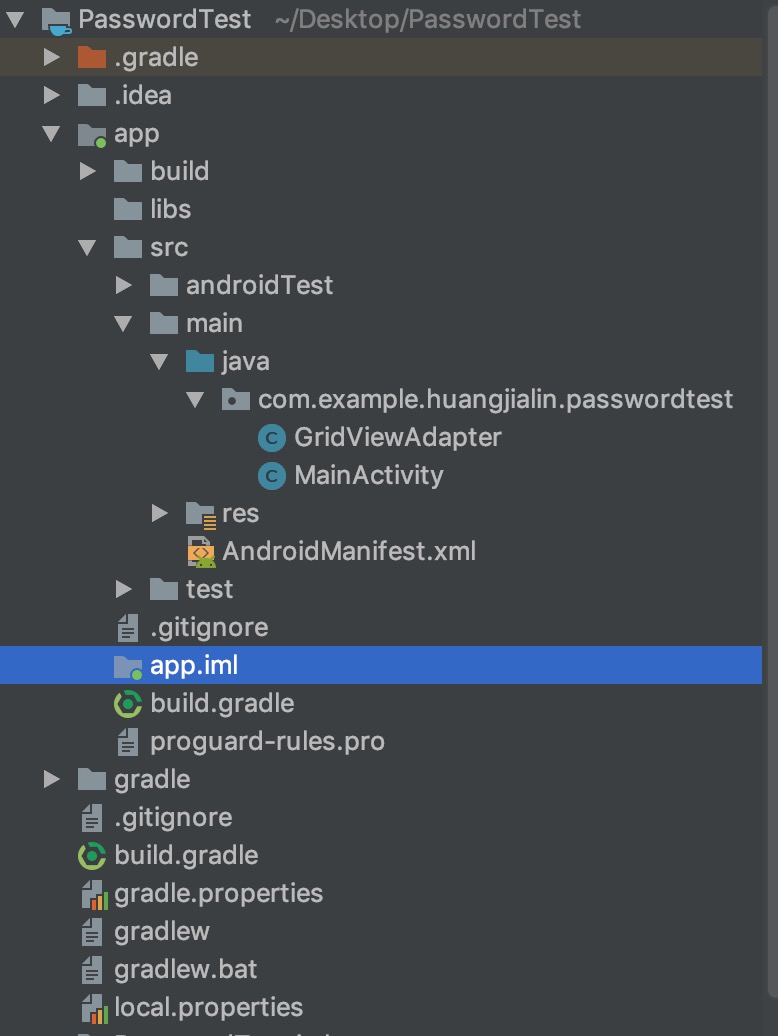Click the gradle.properties file icon
This screenshot has height=1036, width=778.
point(92,894)
